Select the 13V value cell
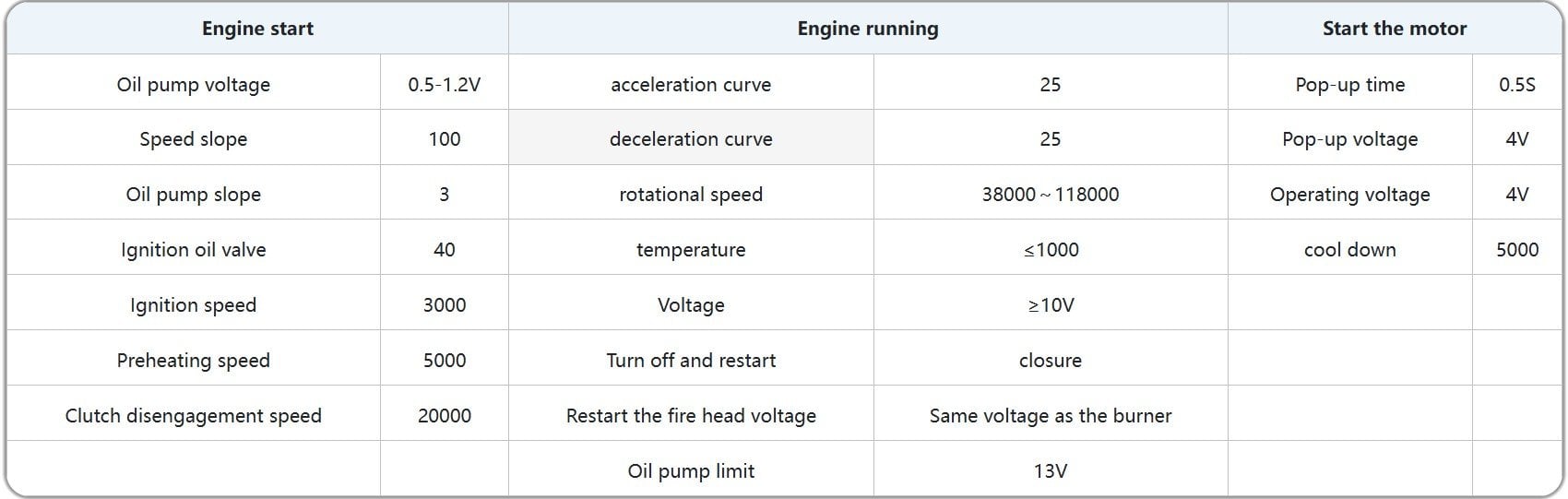1568x499 pixels. click(x=1050, y=471)
